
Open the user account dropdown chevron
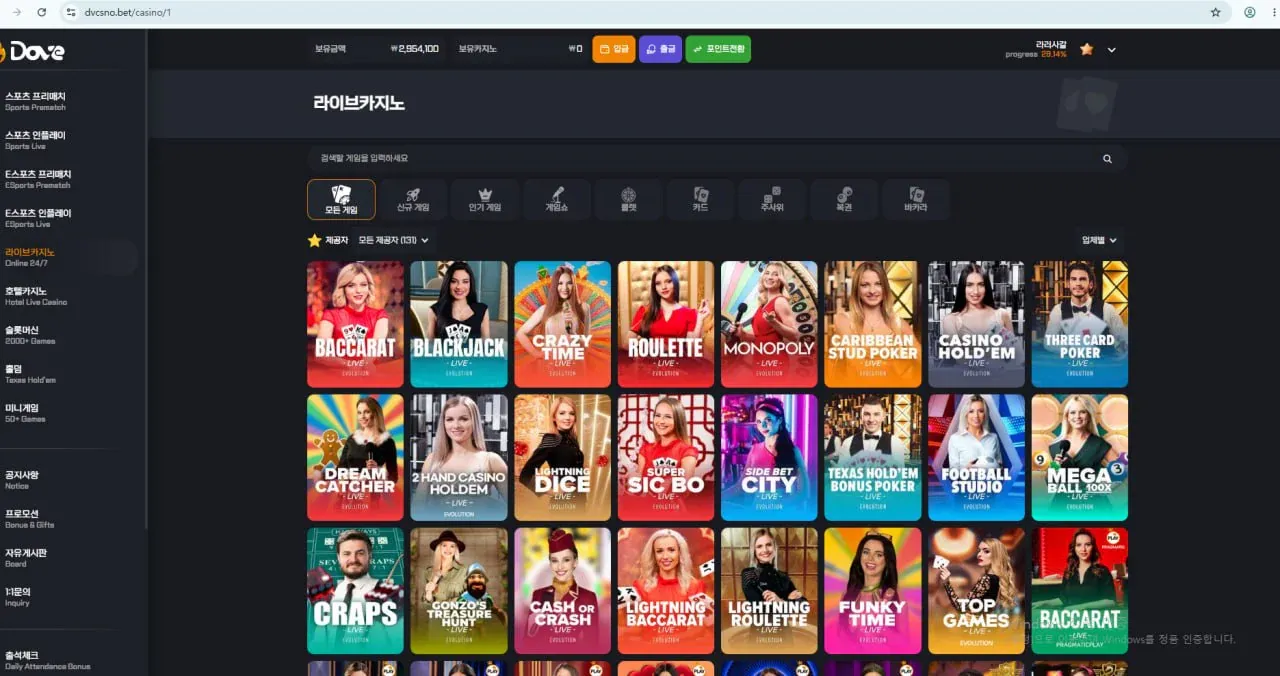click(1112, 49)
